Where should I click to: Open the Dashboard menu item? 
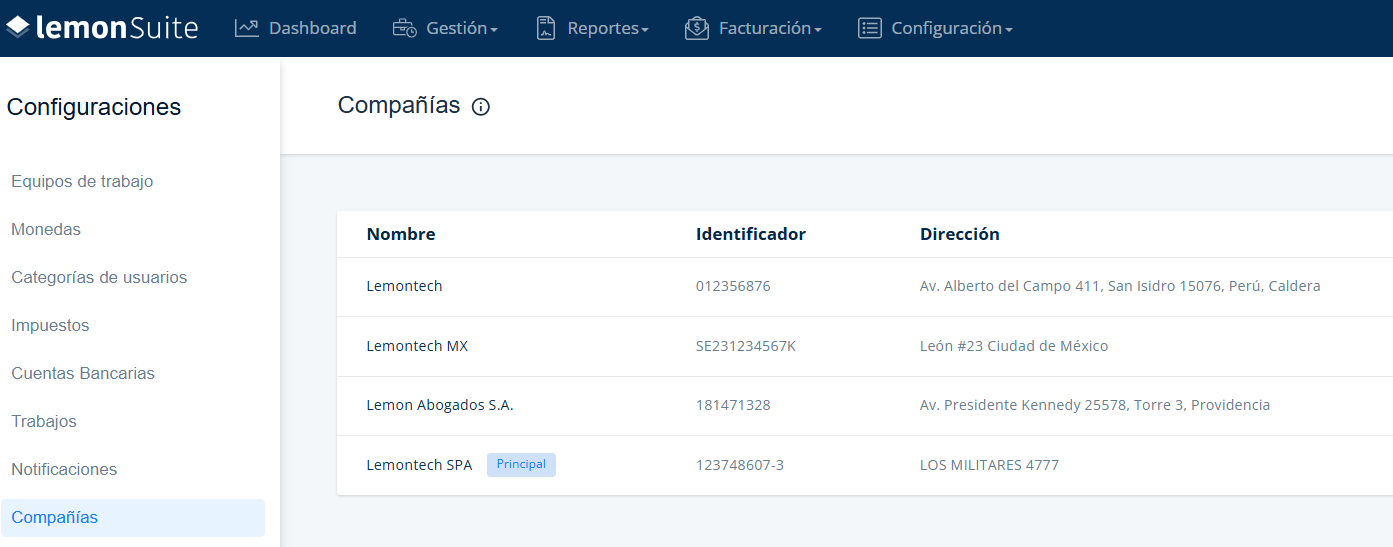point(296,28)
